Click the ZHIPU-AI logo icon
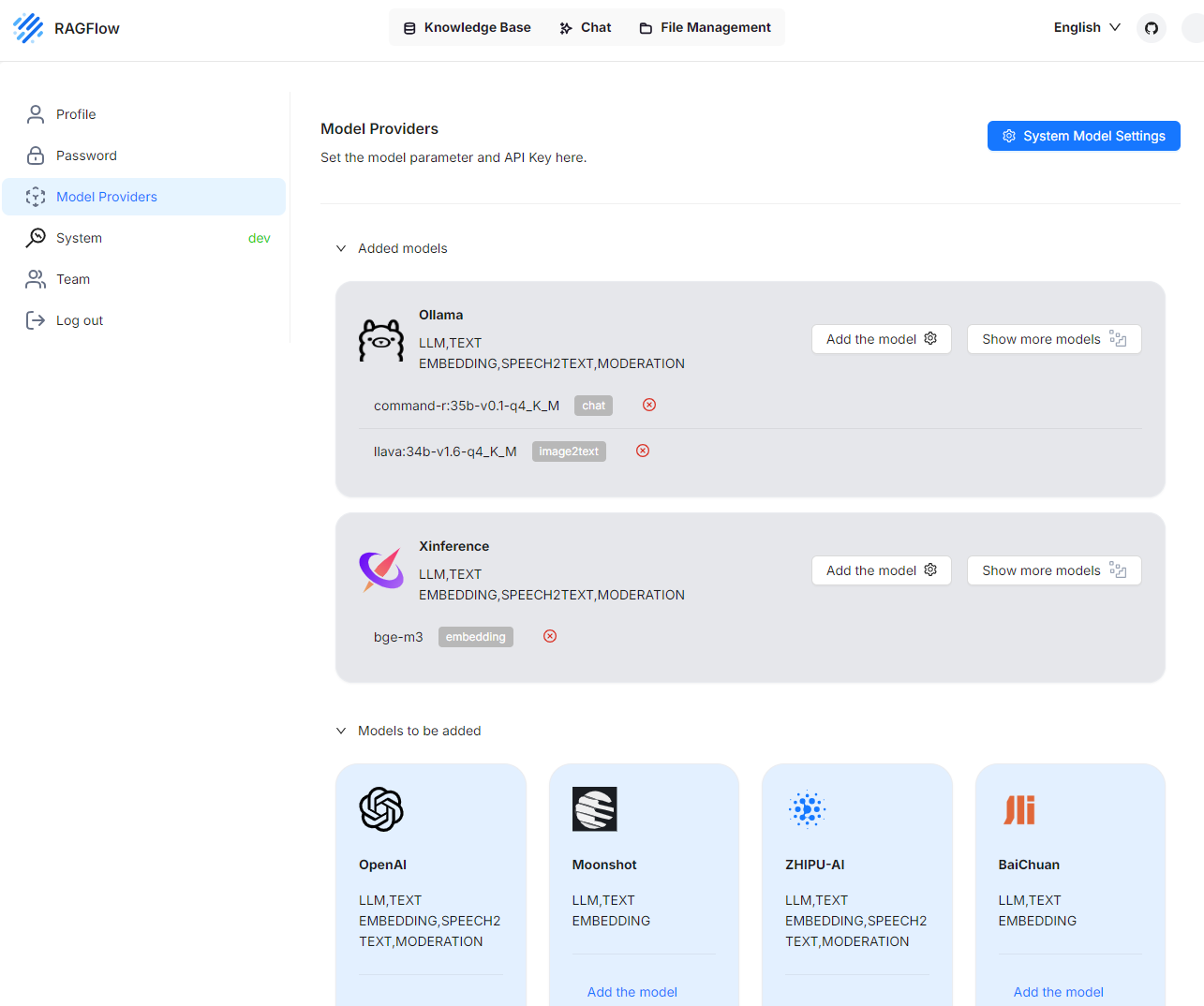The image size is (1204, 1006). (x=807, y=809)
